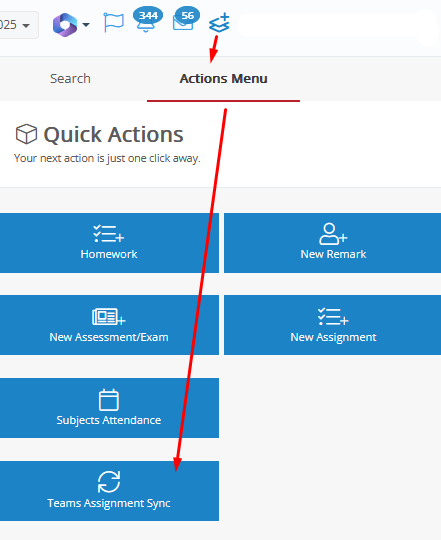
Task: Click the Teams sync circular arrows icon
Action: tap(109, 482)
